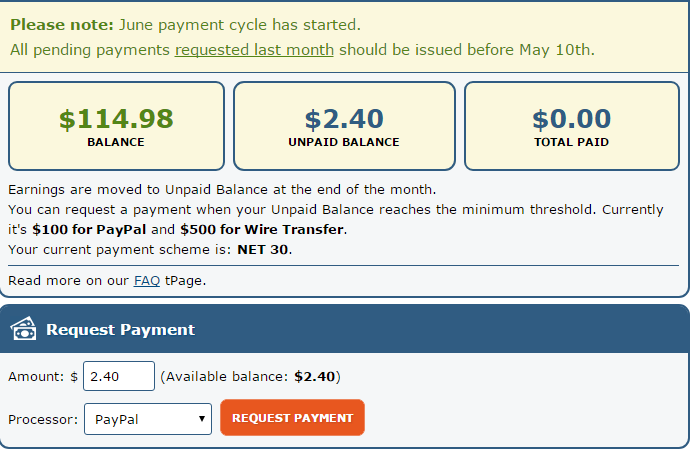Image resolution: width=696 pixels, height=454 pixels.
Task: Open the FAQ link
Action: tap(146, 280)
